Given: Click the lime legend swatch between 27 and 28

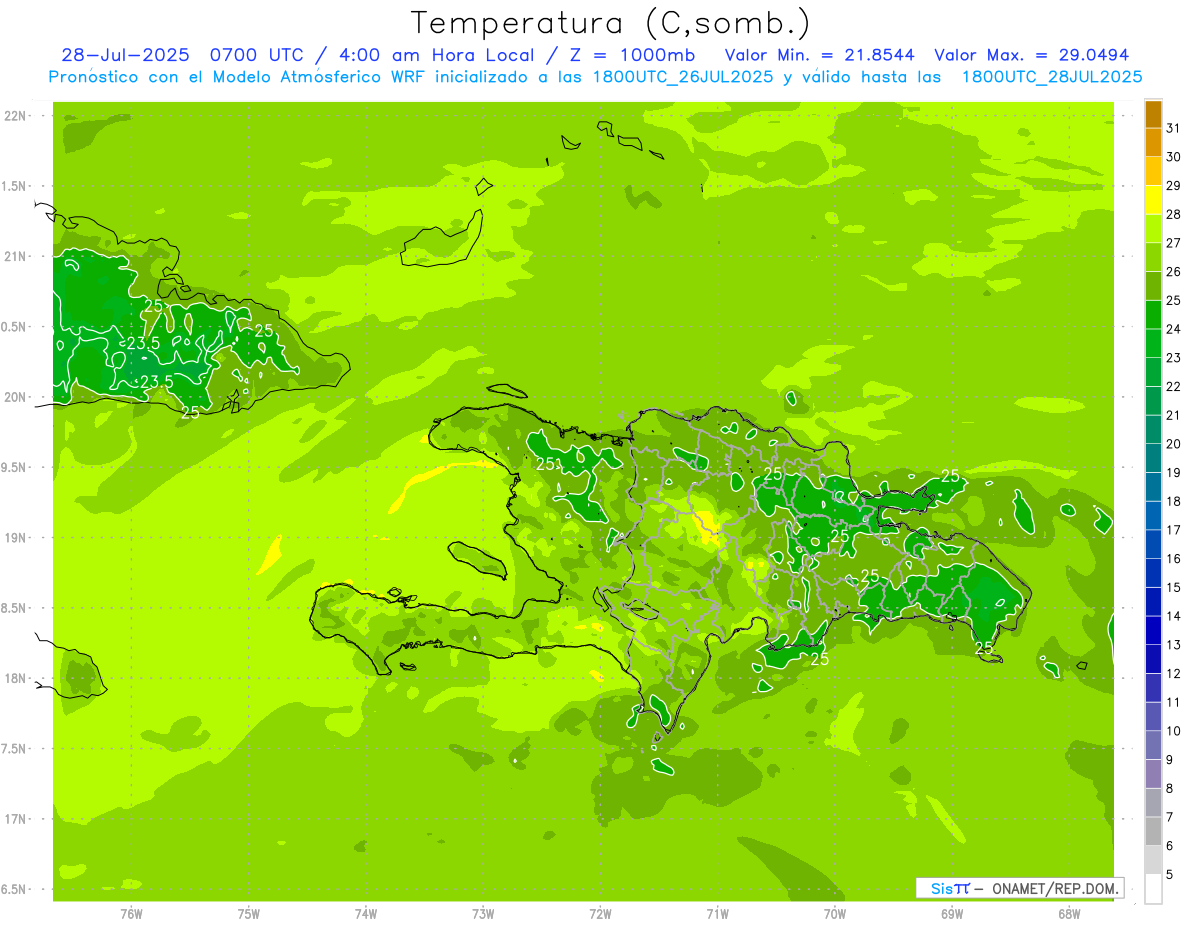Looking at the screenshot, I should coord(1153,229).
